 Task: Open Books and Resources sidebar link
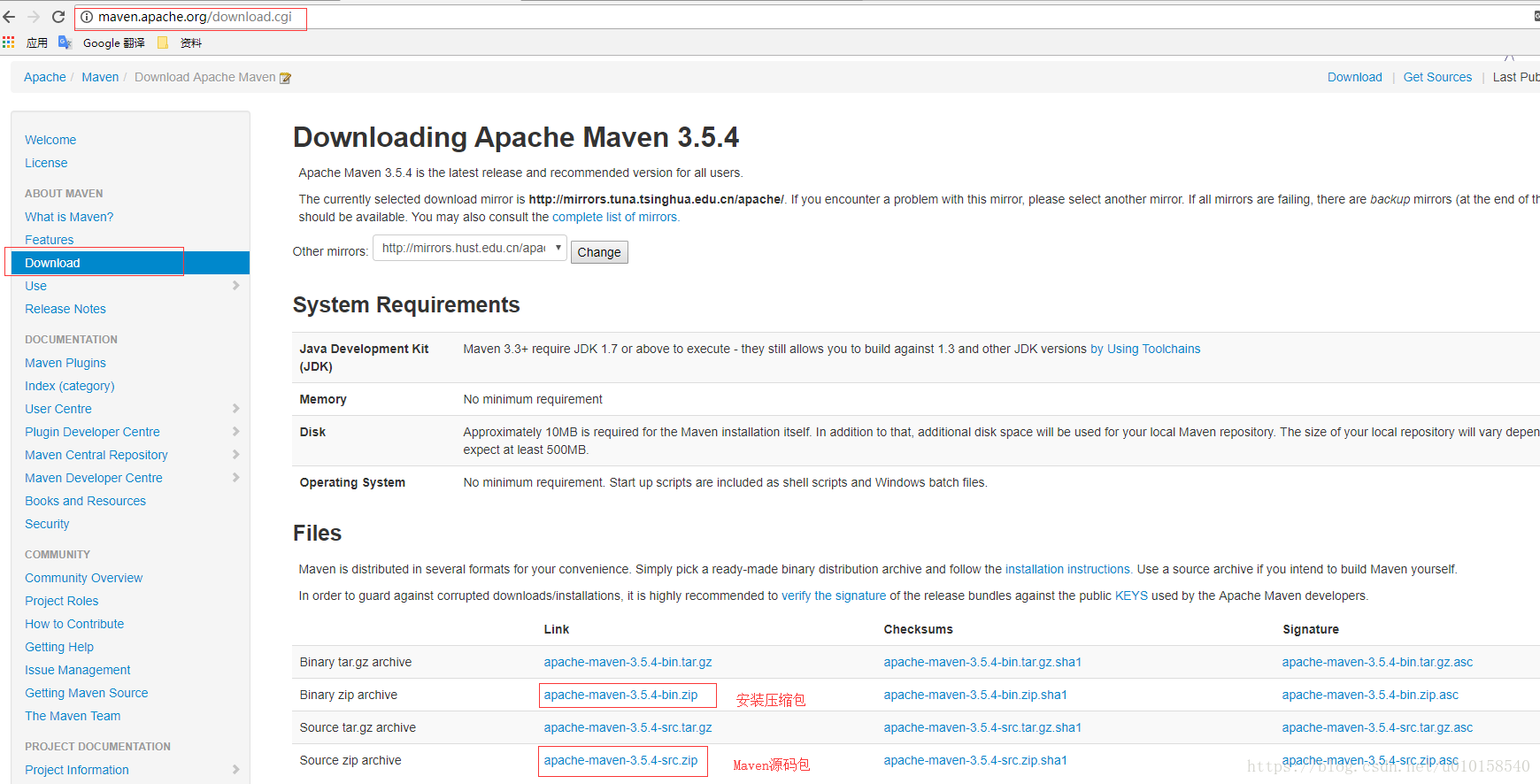pos(86,501)
